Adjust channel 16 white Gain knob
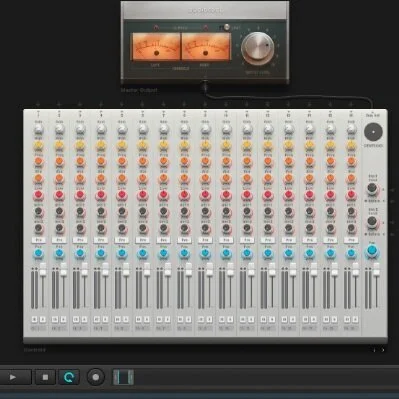The image size is (399, 399). 351,129
